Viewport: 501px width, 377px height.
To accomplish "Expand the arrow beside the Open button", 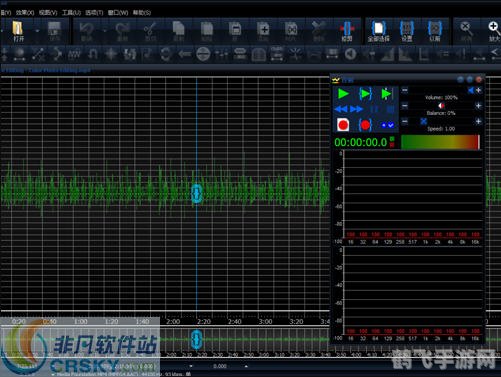I will click(x=37, y=31).
